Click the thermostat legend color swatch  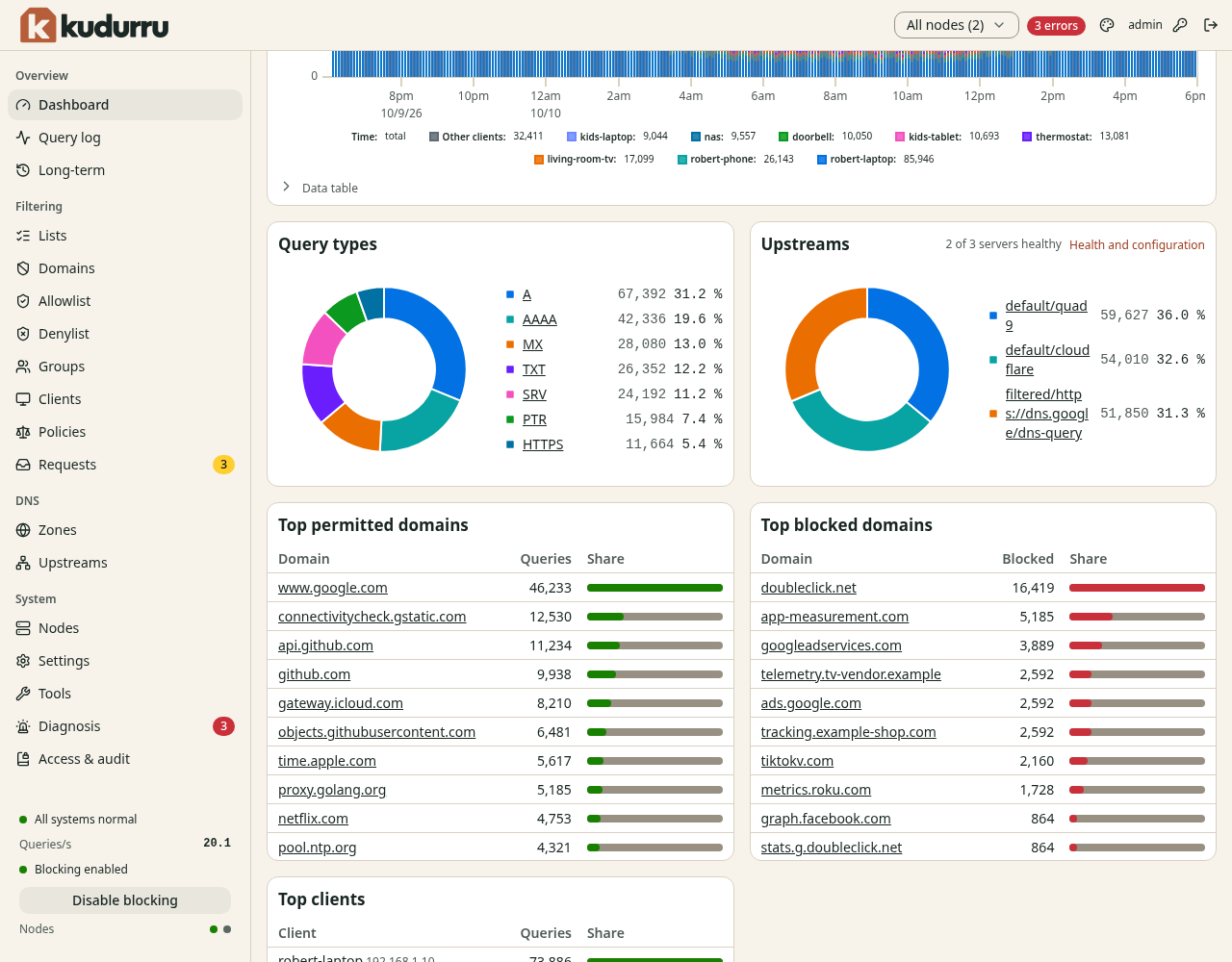click(x=1027, y=137)
